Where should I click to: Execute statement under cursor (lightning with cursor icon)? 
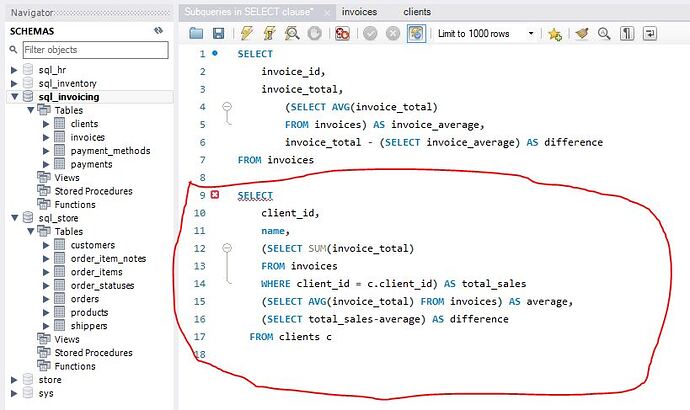[x=269, y=33]
